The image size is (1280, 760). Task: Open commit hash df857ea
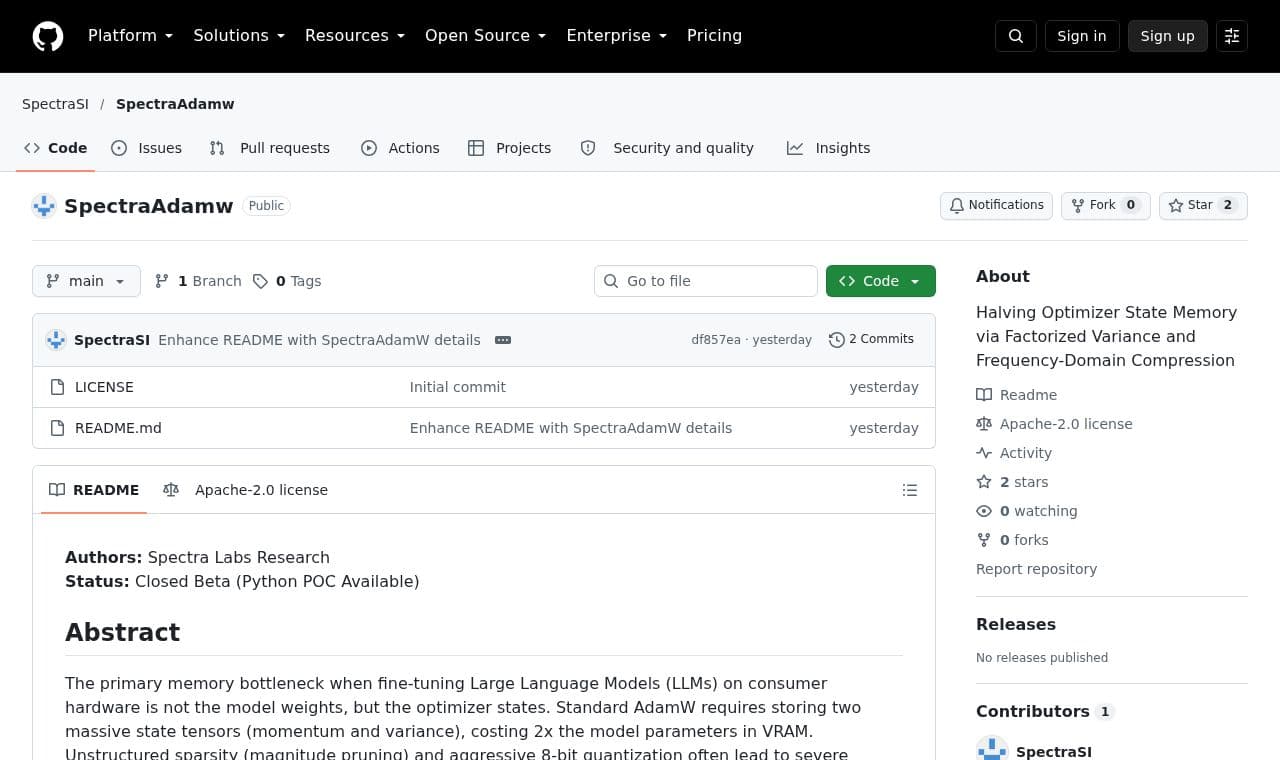[716, 340]
